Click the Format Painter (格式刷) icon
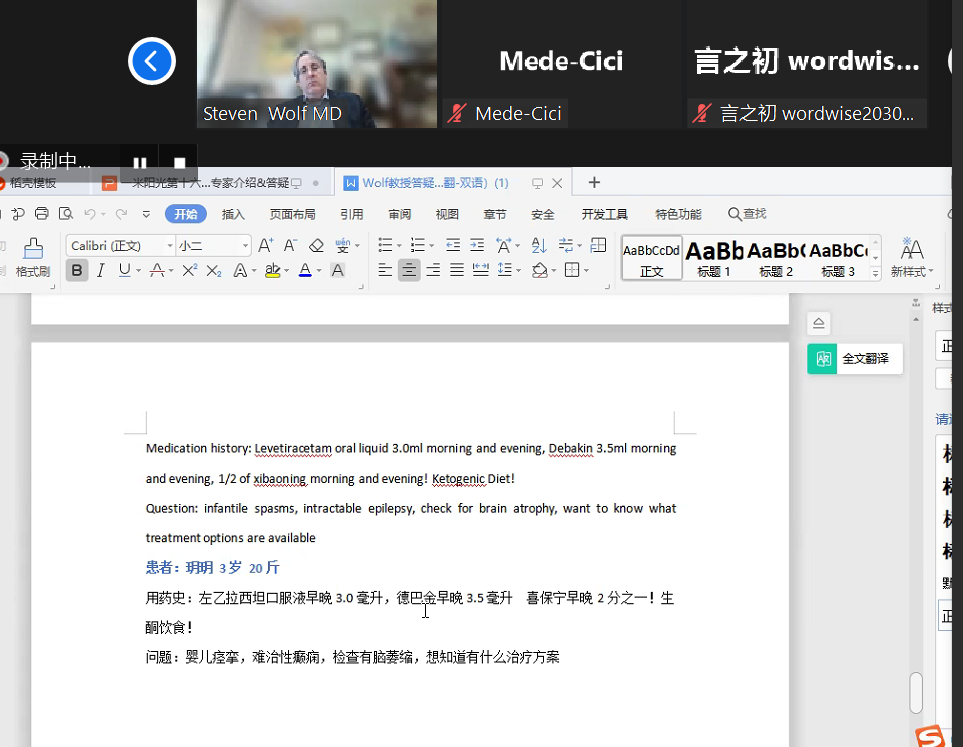 coord(33,256)
